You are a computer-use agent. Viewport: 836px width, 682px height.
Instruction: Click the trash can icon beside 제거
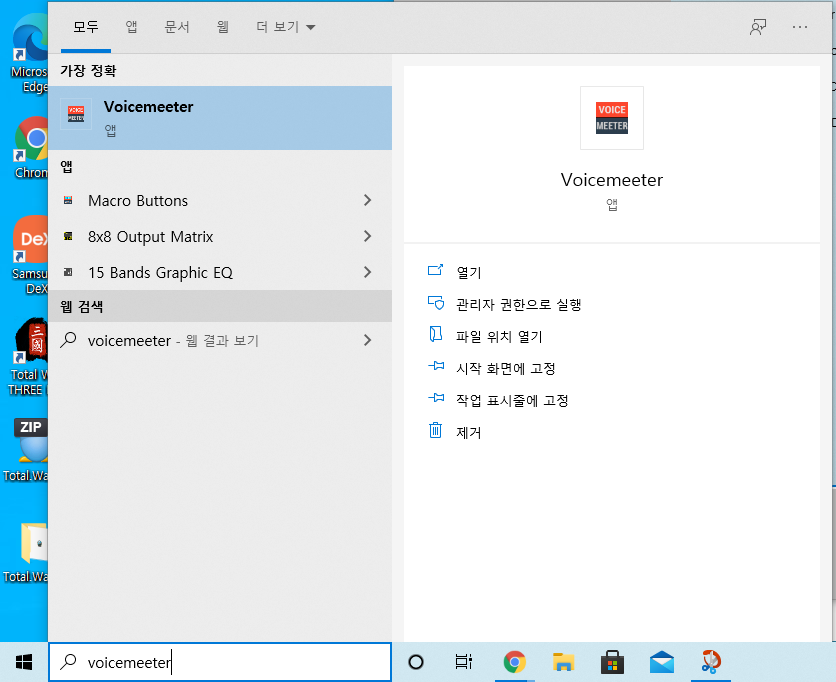(x=436, y=430)
